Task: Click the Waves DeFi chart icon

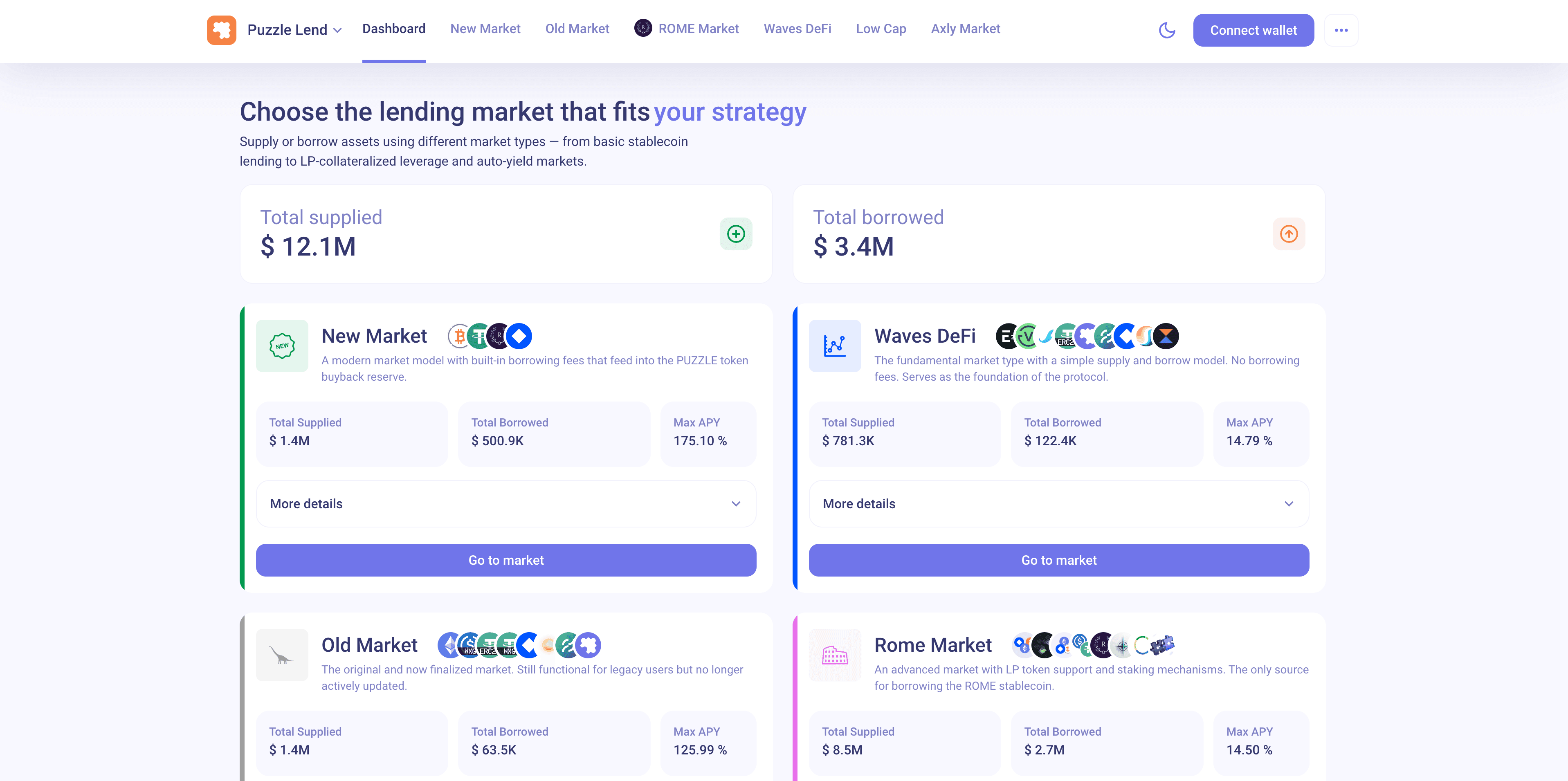Action: tap(835, 346)
